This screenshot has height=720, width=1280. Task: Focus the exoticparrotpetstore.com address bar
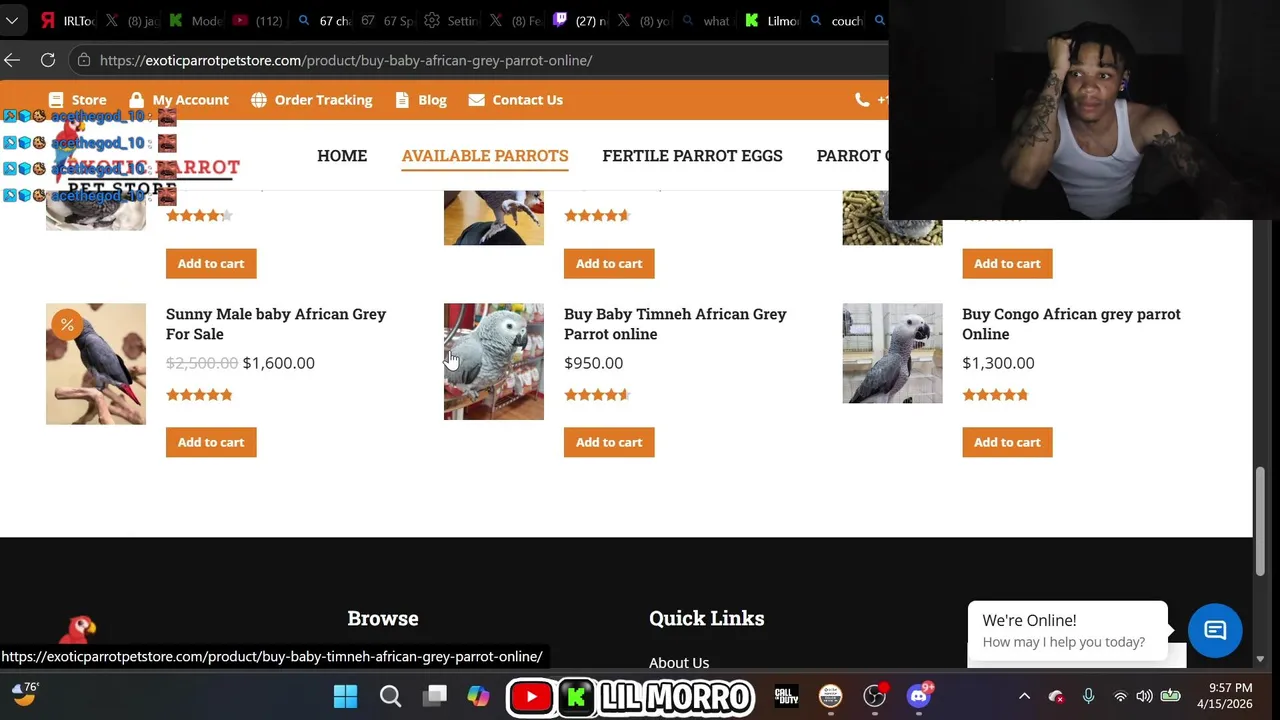point(346,60)
